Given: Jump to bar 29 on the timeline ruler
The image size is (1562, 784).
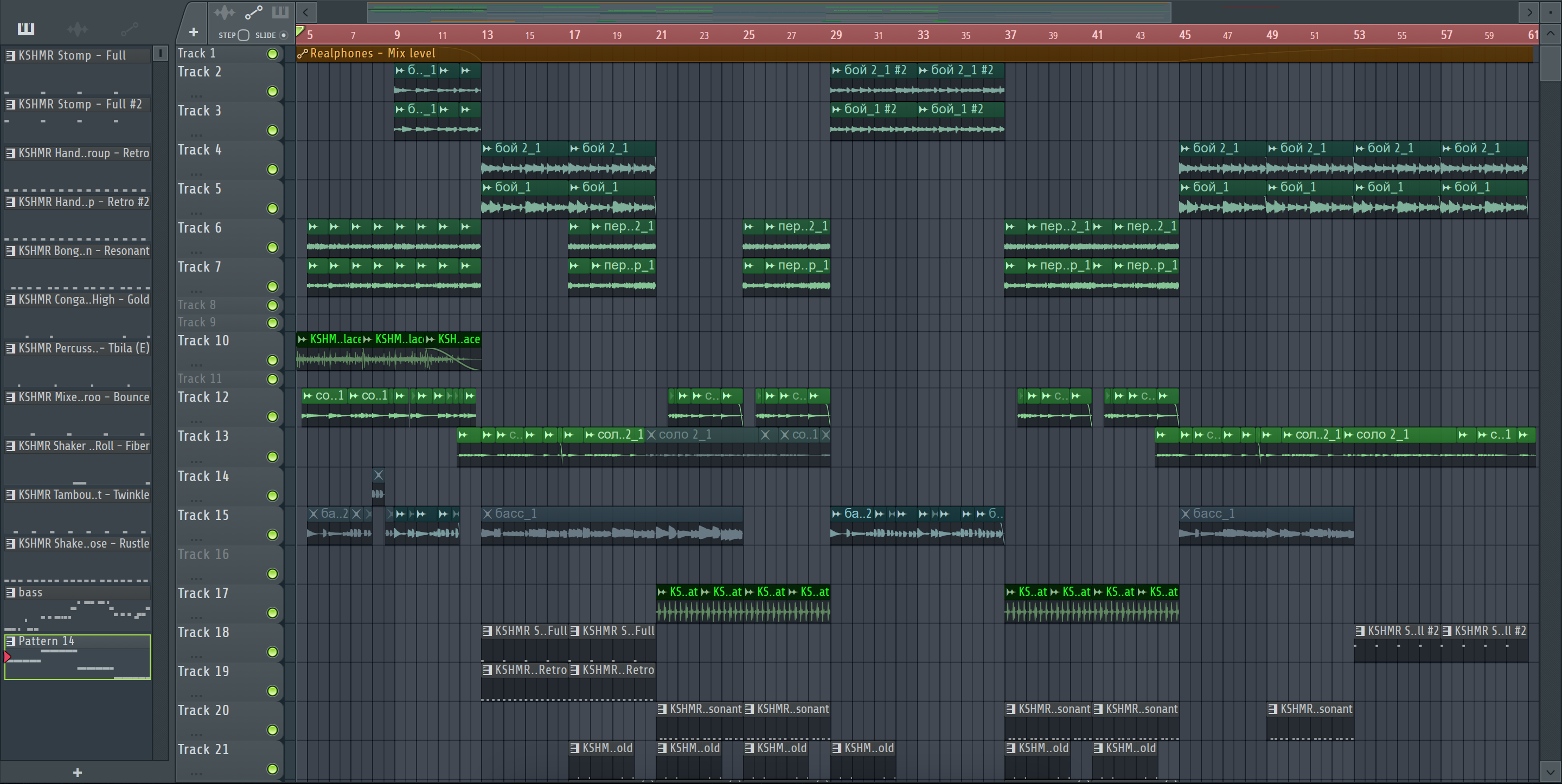Looking at the screenshot, I should [x=836, y=35].
